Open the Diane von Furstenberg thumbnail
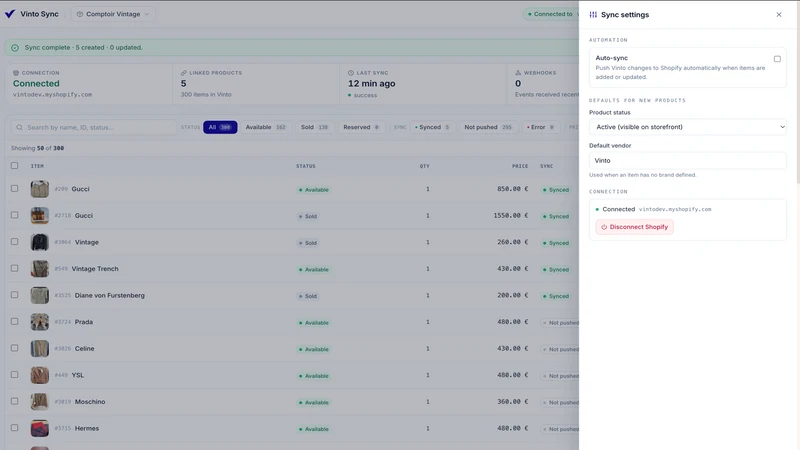This screenshot has width=800, height=450. tap(39, 295)
